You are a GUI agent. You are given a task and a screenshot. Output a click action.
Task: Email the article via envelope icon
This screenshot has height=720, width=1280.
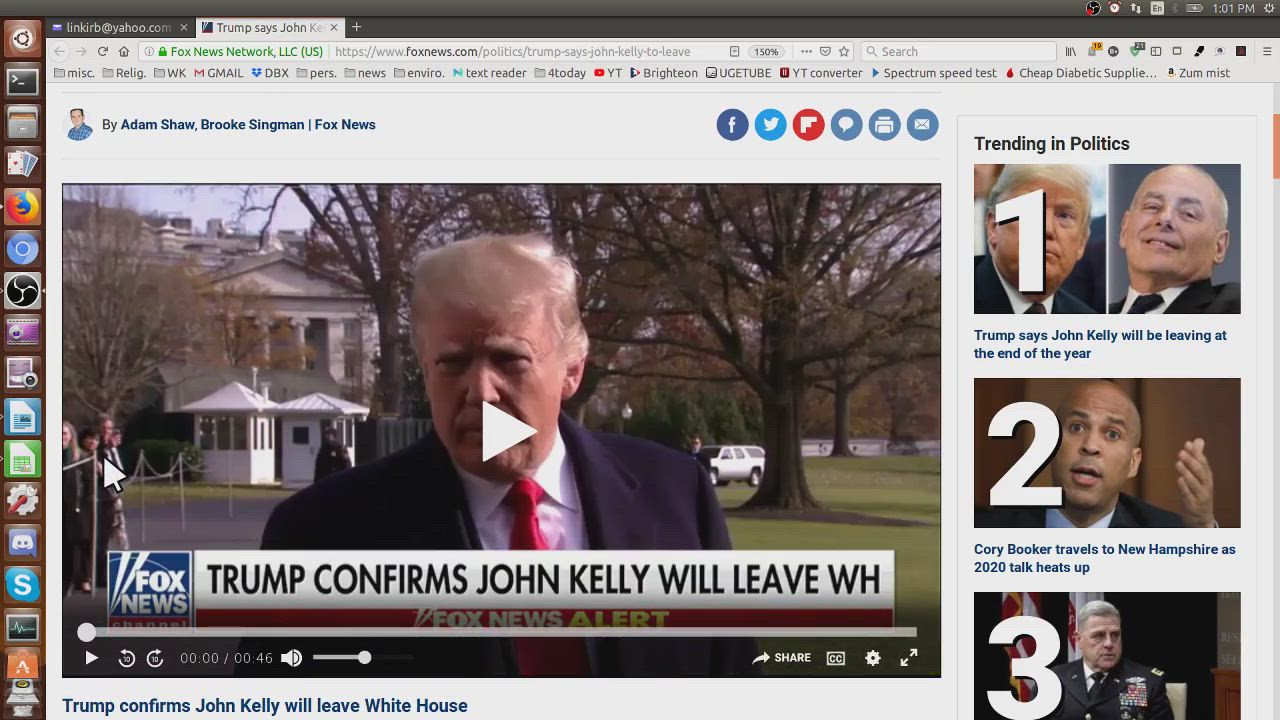[x=922, y=125]
